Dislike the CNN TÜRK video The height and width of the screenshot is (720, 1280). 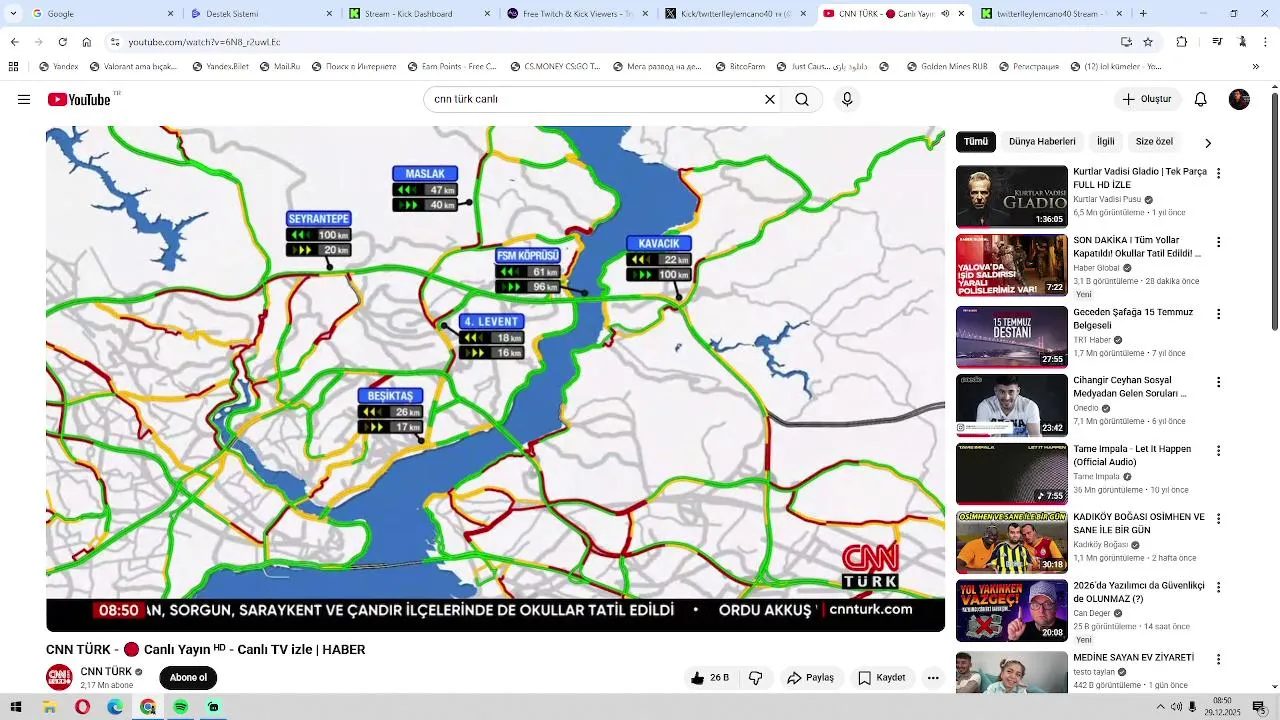click(x=756, y=677)
